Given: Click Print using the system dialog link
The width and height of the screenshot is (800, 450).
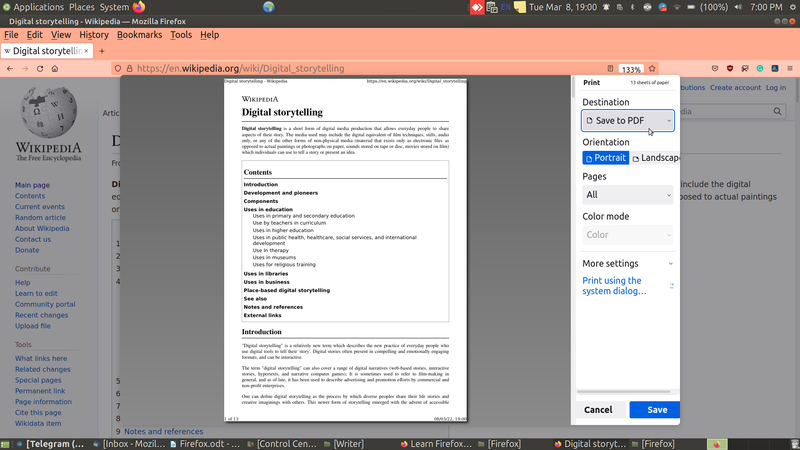Looking at the screenshot, I should coord(614,286).
